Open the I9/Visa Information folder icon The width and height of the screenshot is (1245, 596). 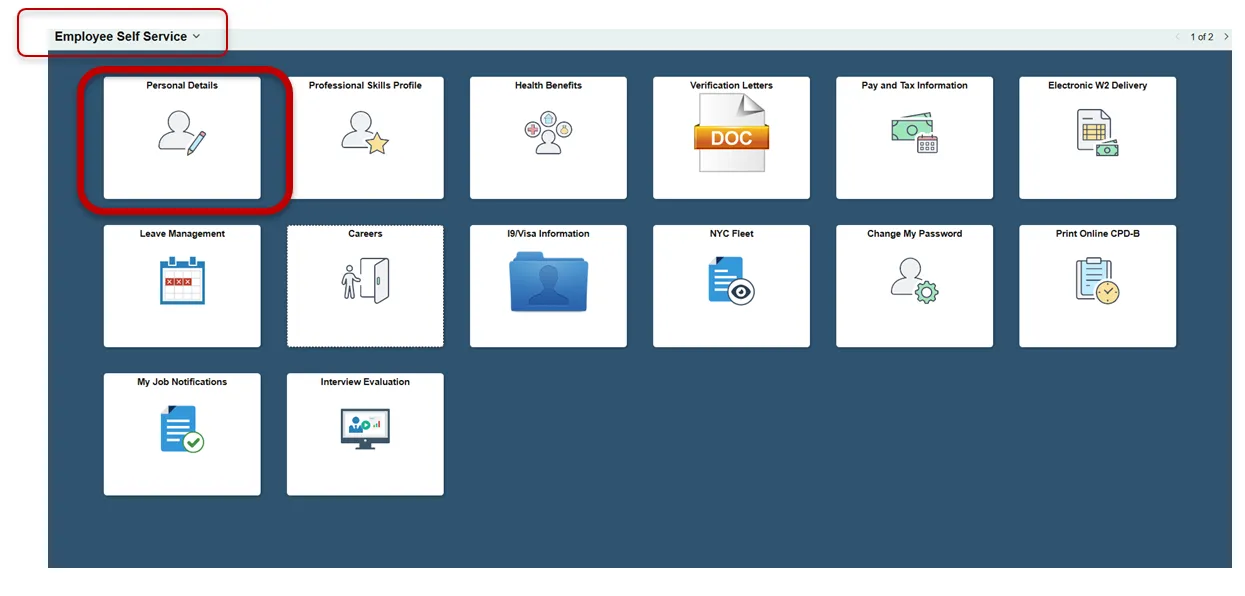click(x=548, y=282)
